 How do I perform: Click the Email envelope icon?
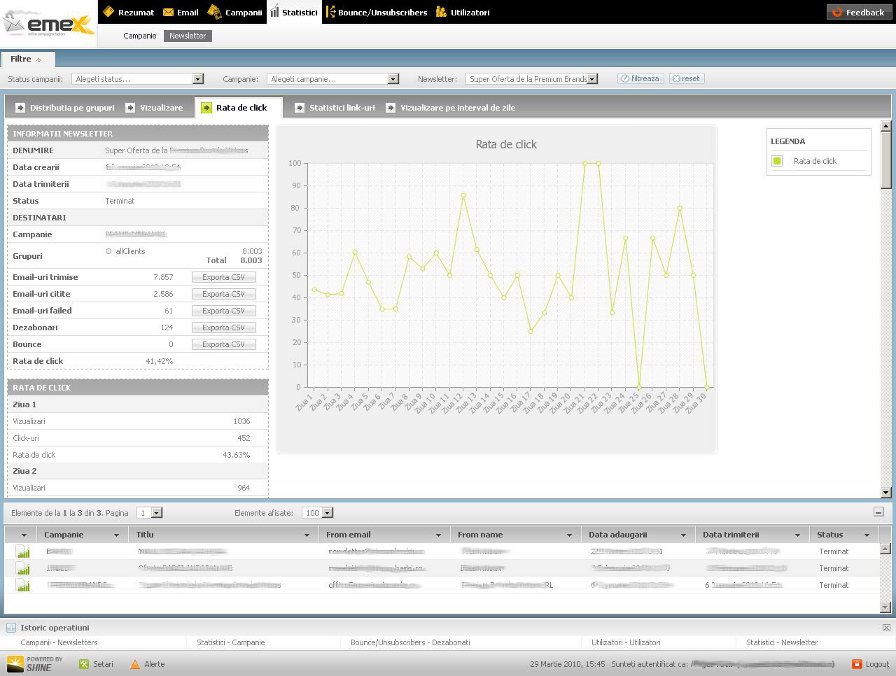[x=168, y=12]
